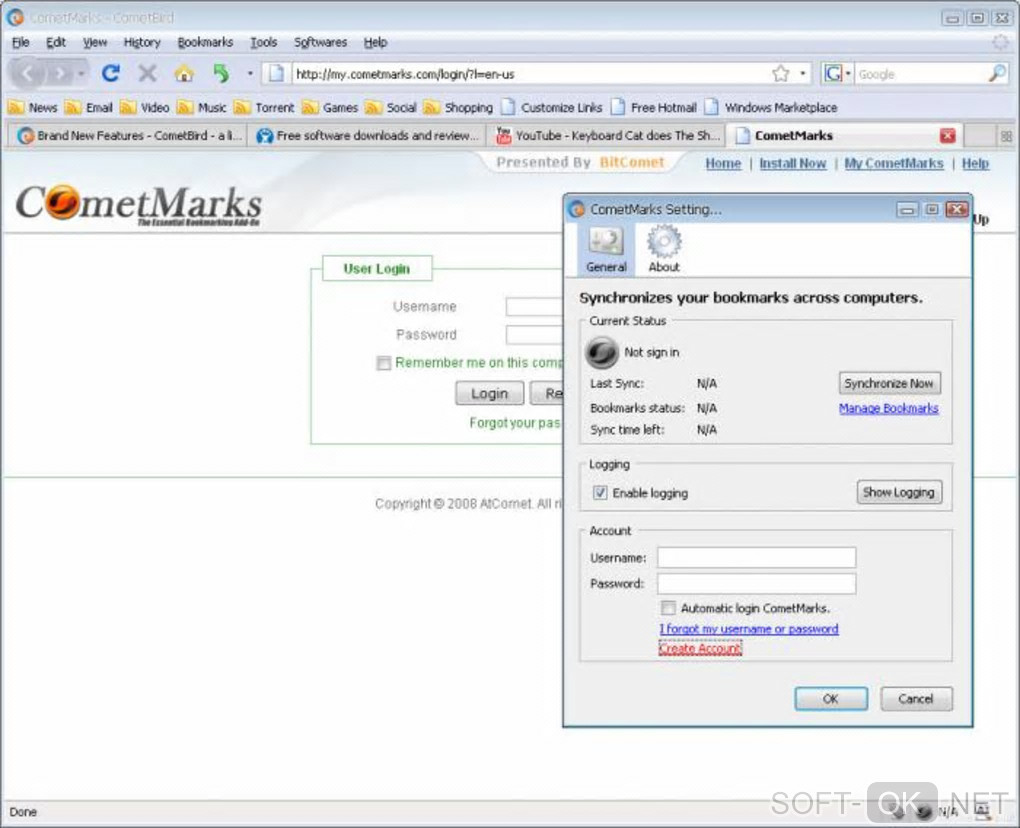Open the History menu
Screen dimensions: 1020x828
pyautogui.click(x=142, y=42)
